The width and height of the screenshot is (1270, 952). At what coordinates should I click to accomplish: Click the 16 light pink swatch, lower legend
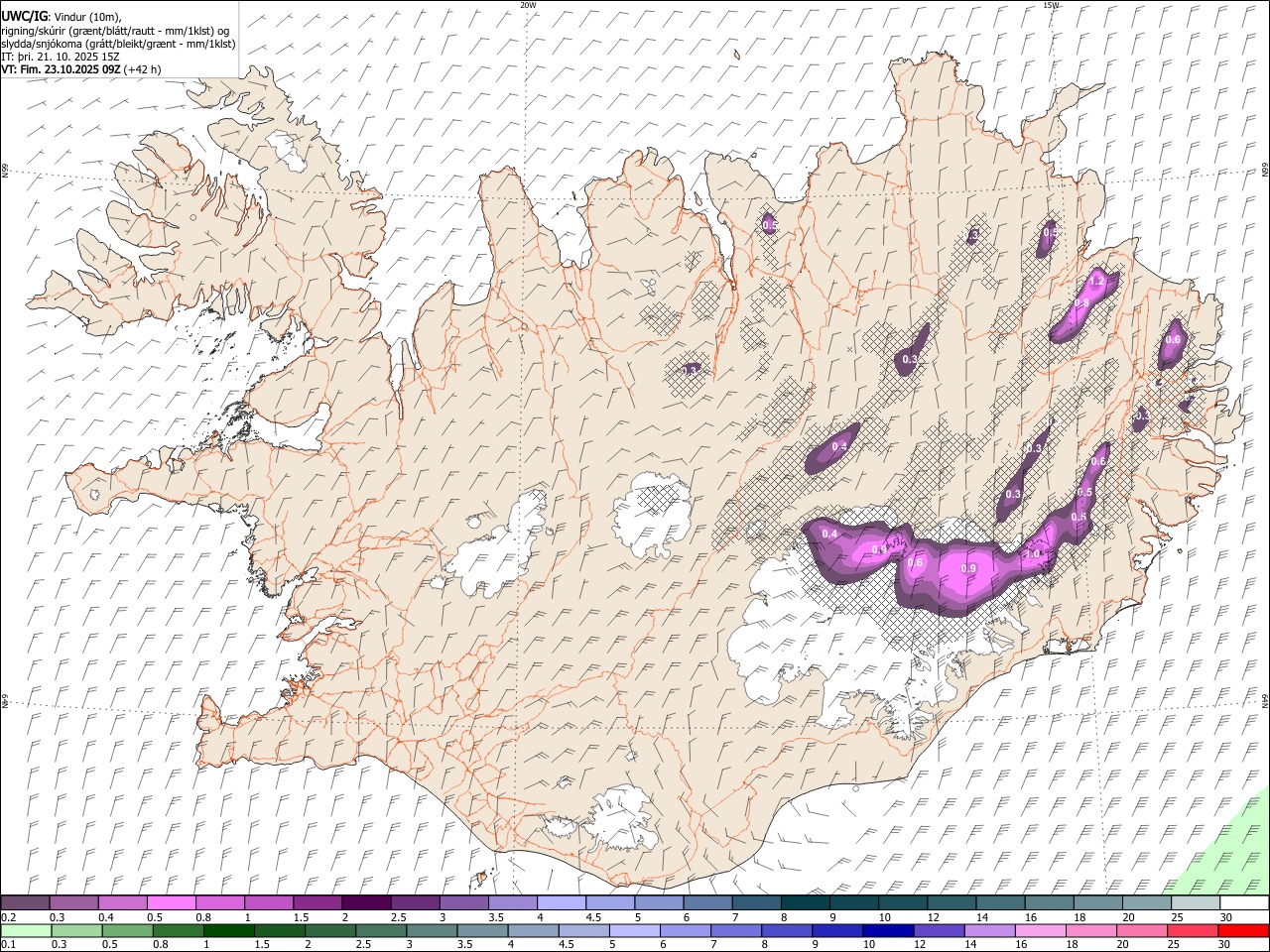coord(1041,930)
